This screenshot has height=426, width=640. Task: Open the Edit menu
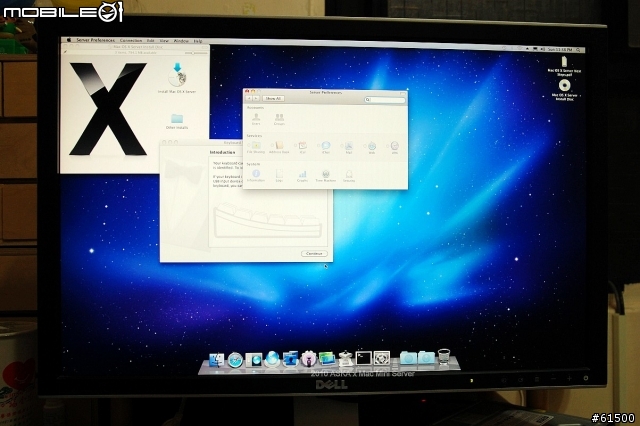(151, 40)
